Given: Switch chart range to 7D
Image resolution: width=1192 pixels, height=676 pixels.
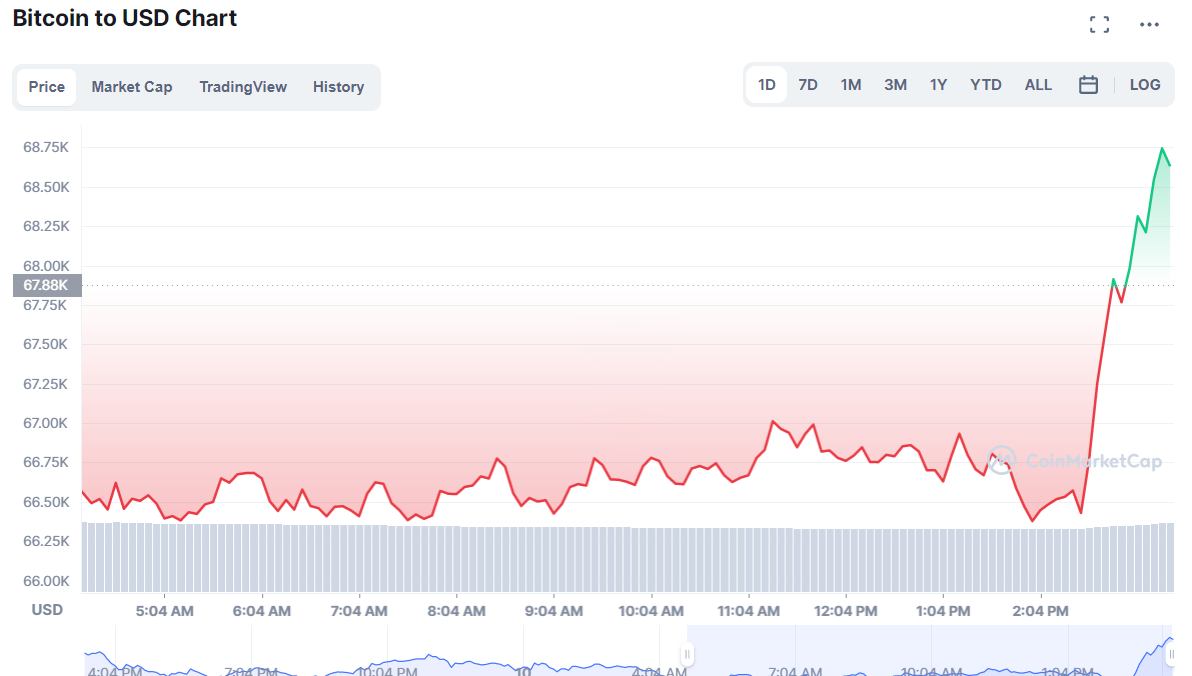Looking at the screenshot, I should pos(808,85).
